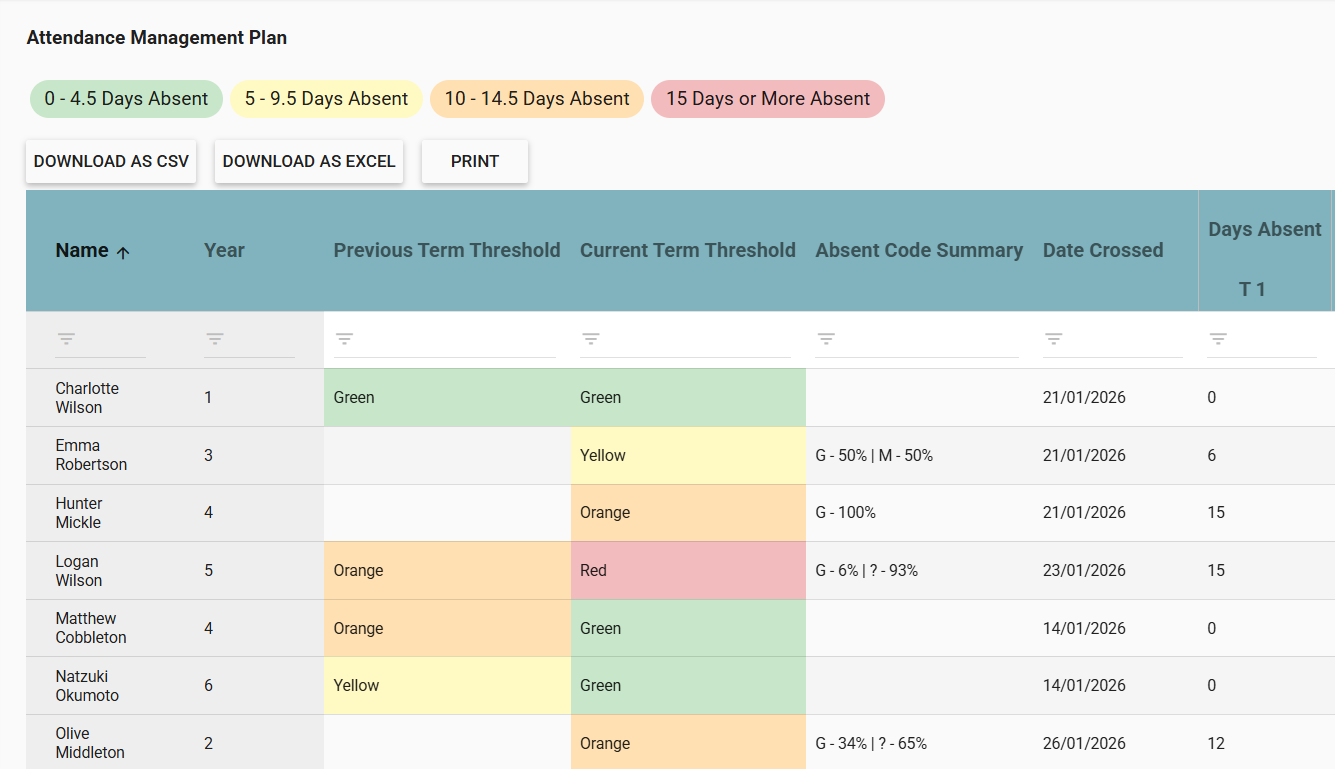Viewport: 1335px width, 769px height.
Task: Sort by the Year column header
Action: 224,250
